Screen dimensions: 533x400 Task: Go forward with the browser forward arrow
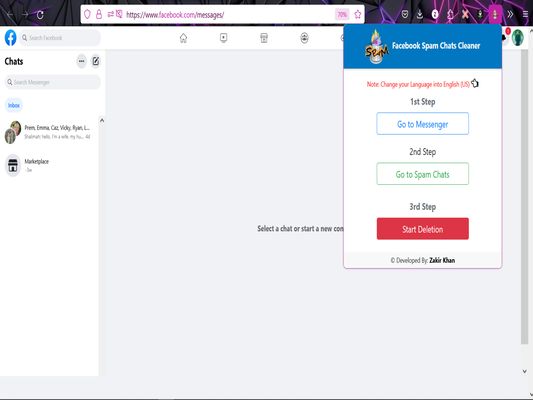[25, 14]
